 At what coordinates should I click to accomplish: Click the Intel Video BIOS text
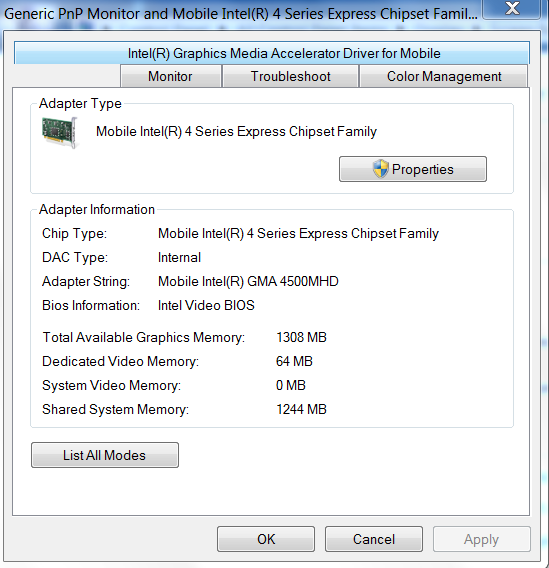tap(206, 305)
